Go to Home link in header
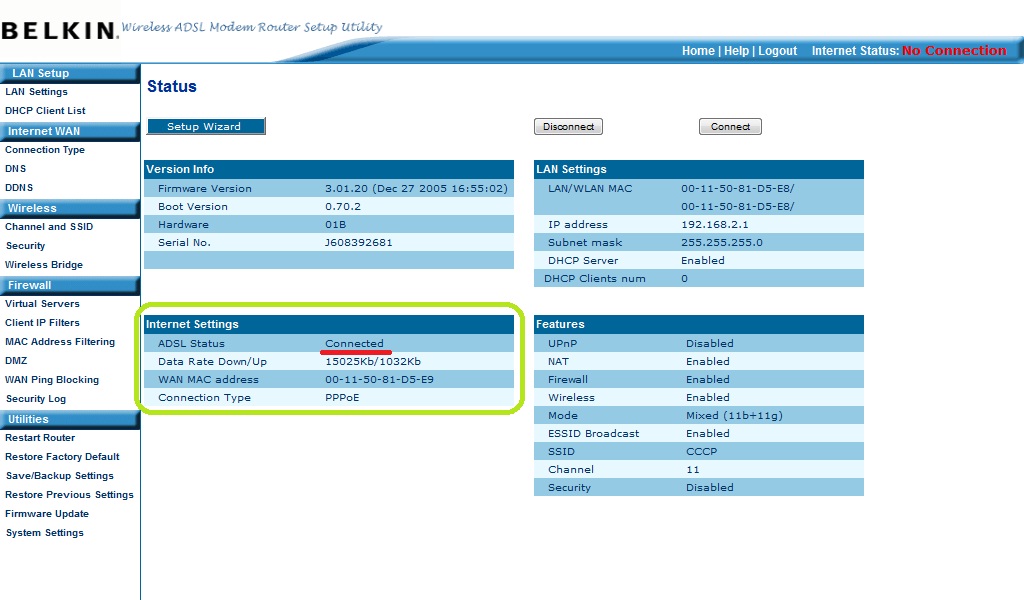The height and width of the screenshot is (600, 1024). click(x=698, y=51)
